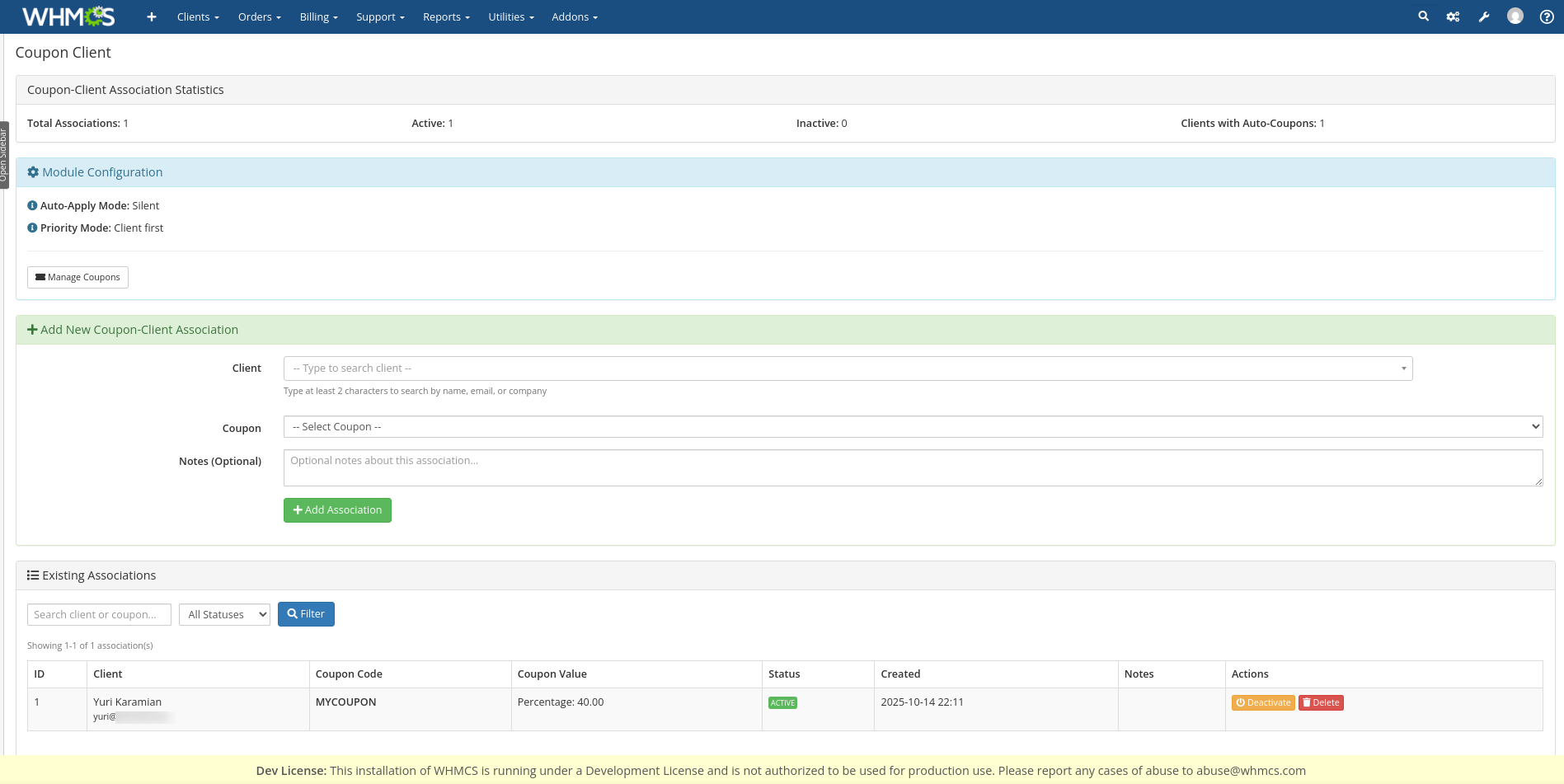Click info icon beside Auto-Apply Mode

click(x=32, y=205)
